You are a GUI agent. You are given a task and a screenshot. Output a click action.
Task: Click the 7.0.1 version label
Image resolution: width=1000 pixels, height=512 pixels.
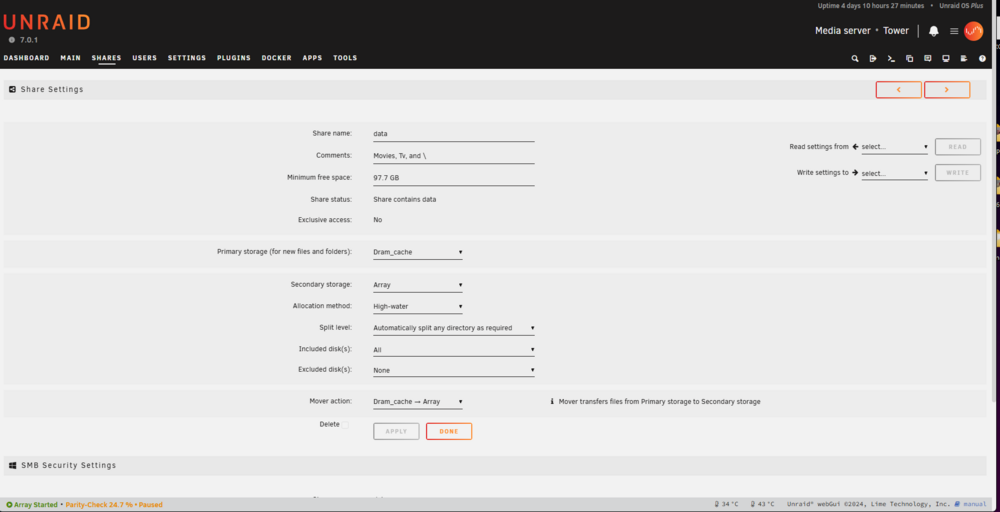click(29, 40)
